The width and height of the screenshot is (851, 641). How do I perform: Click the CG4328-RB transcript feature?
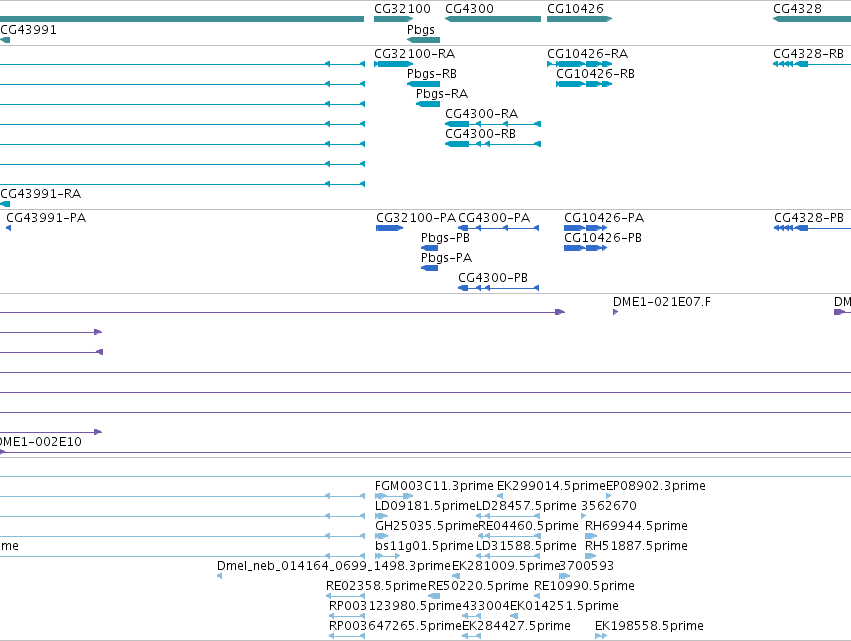812,64
